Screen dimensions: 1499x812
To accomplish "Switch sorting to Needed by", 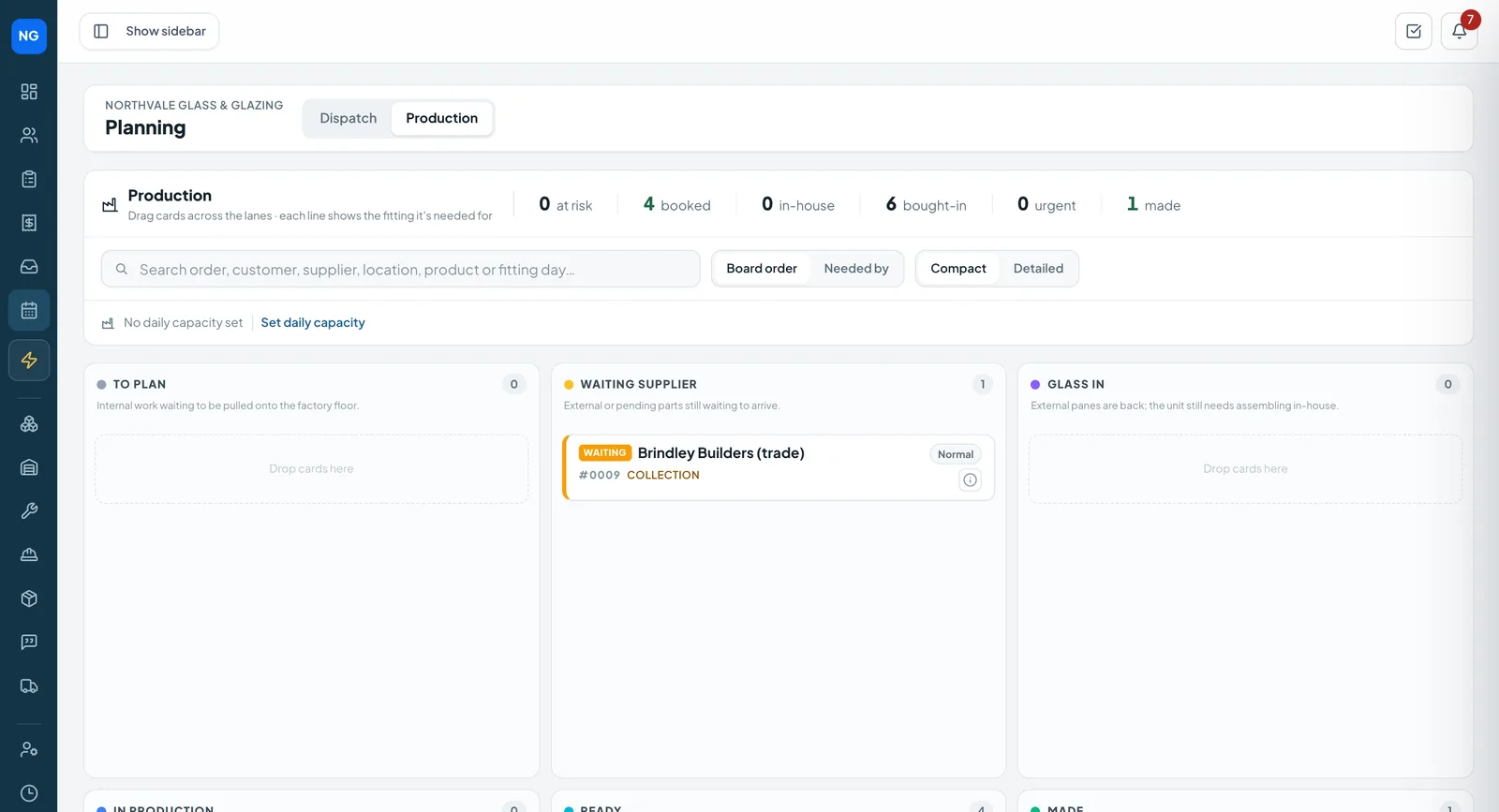I will 856,269.
